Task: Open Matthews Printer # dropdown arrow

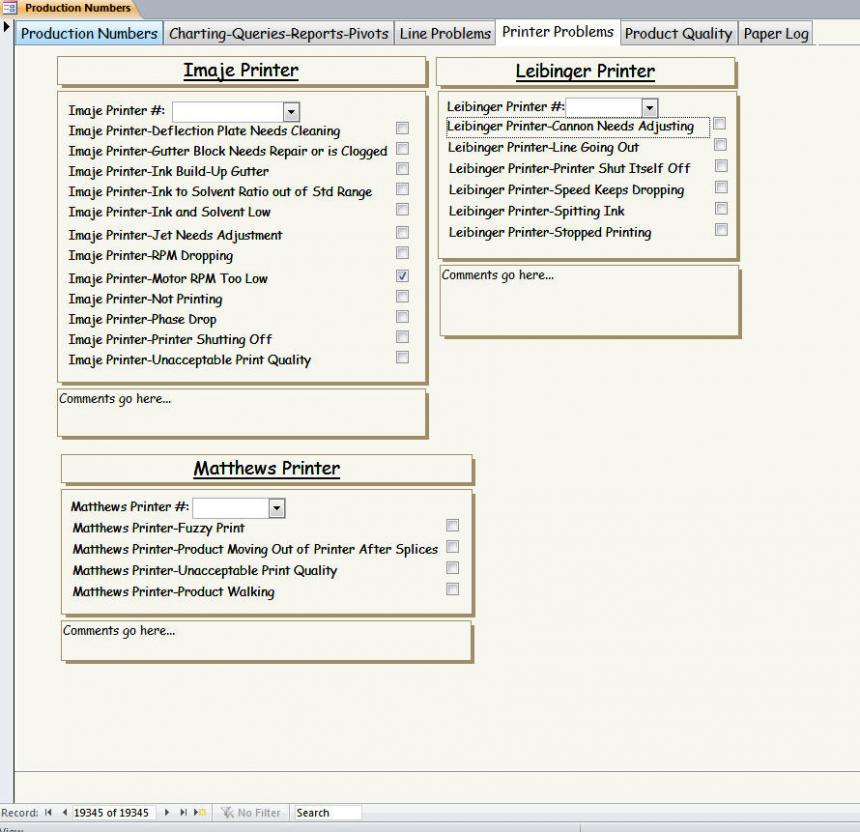Action: tap(277, 508)
